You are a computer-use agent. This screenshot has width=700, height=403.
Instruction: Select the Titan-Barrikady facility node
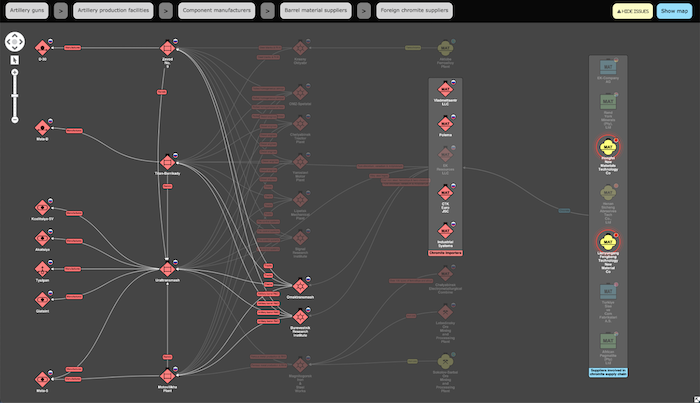pyautogui.click(x=167, y=162)
